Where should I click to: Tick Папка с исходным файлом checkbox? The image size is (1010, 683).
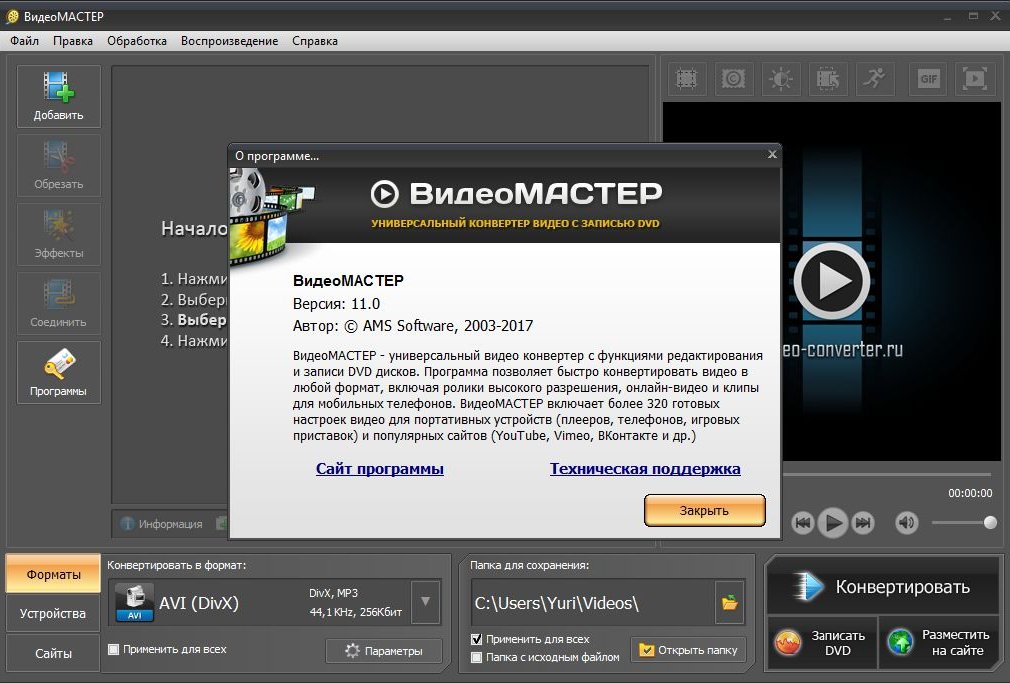[476, 657]
